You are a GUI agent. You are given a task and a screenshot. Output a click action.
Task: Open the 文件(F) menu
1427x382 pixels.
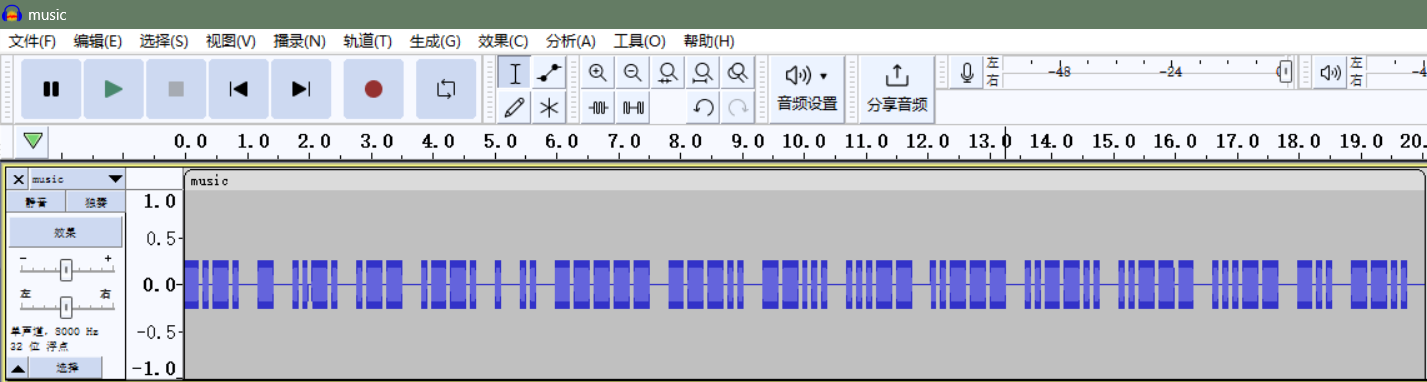coord(32,41)
